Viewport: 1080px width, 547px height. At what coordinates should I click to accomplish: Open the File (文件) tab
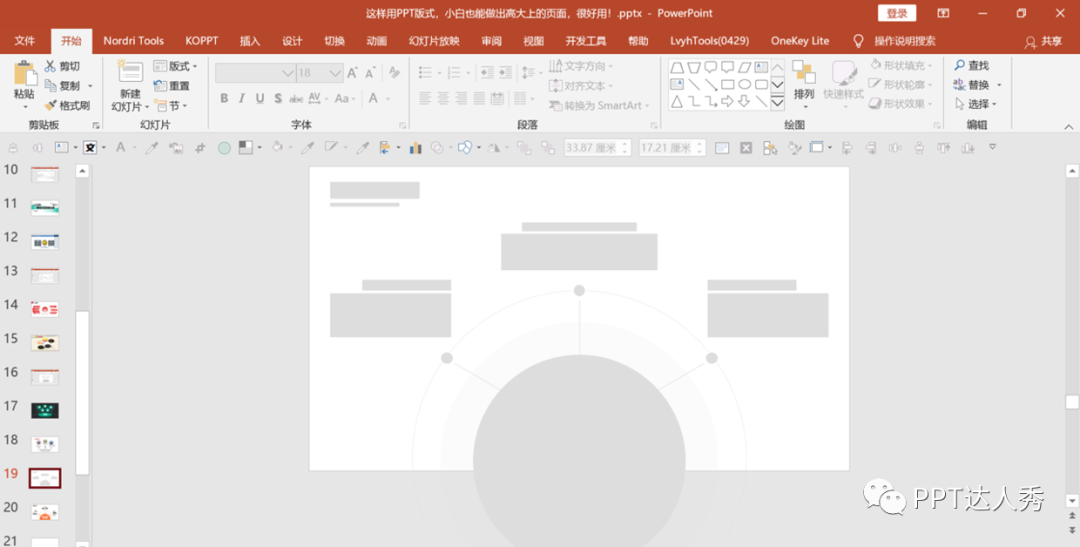coord(25,41)
